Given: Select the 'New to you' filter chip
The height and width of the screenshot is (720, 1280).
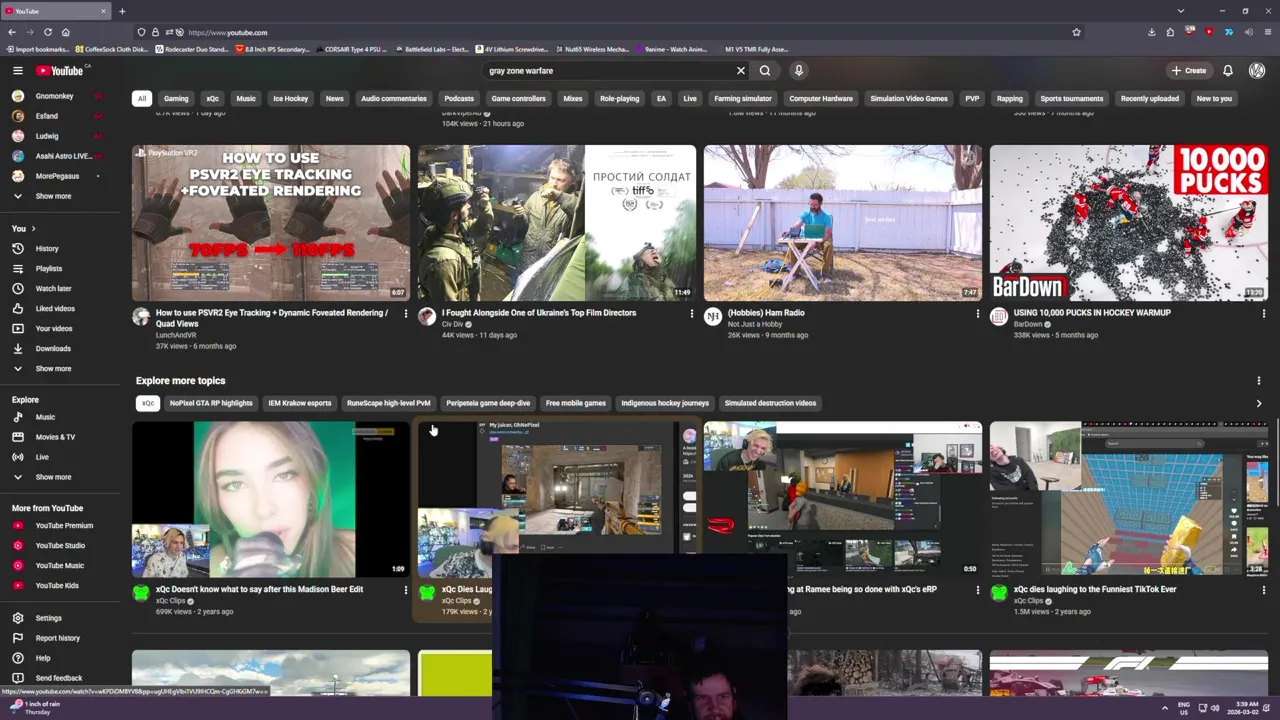Looking at the screenshot, I should pos(1214,99).
